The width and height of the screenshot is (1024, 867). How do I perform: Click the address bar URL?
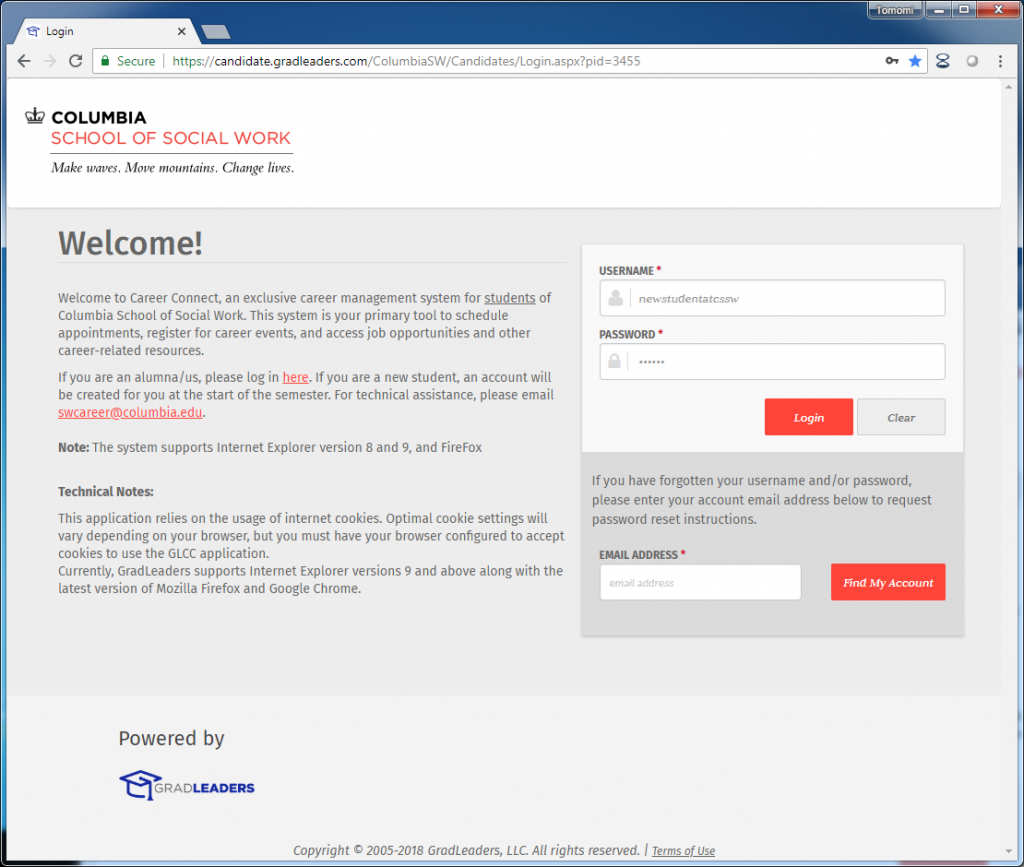tap(406, 61)
